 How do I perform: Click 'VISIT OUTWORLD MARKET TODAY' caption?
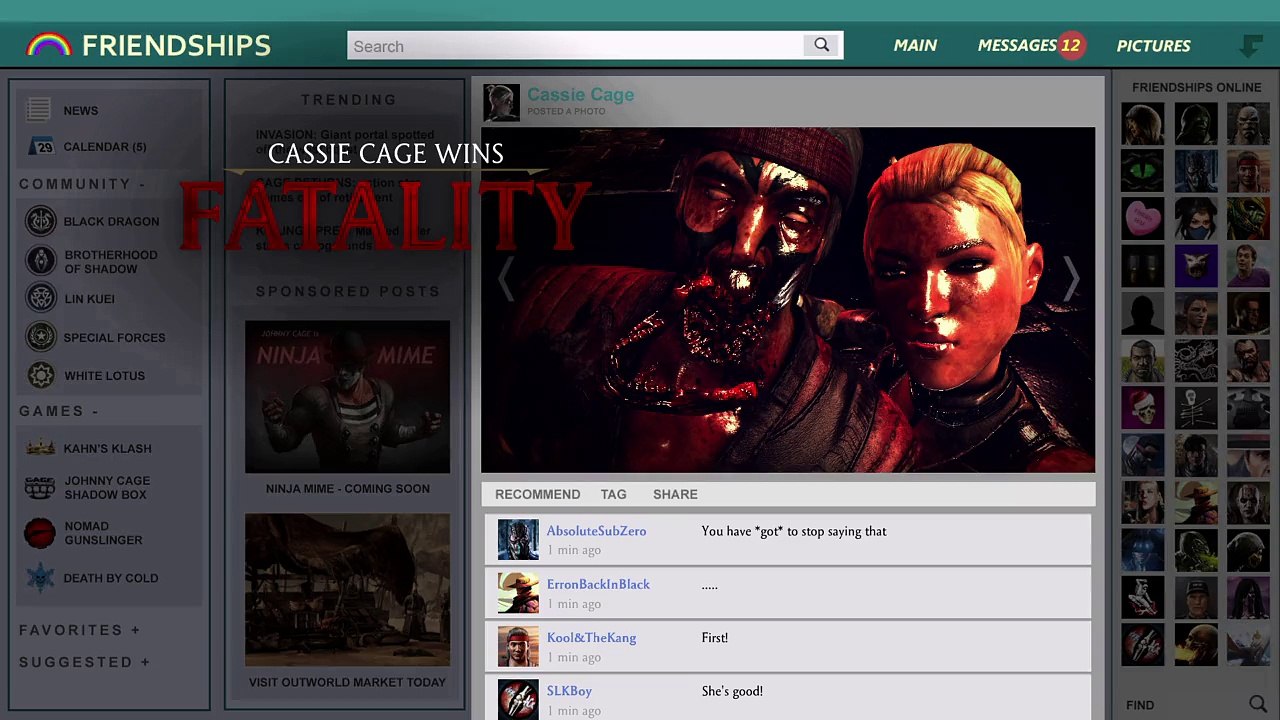pos(347,682)
